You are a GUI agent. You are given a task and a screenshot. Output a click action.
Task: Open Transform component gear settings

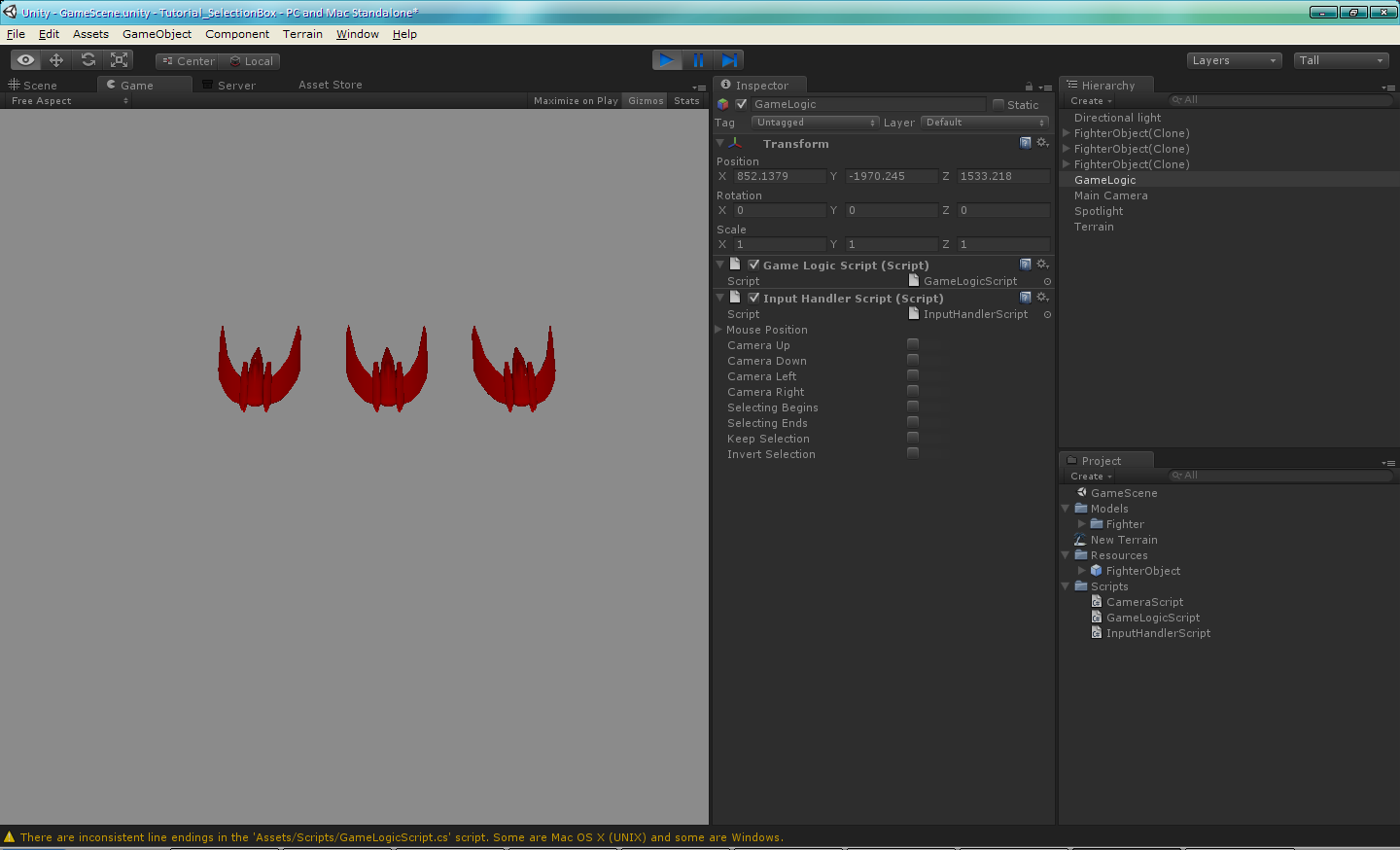click(1042, 143)
